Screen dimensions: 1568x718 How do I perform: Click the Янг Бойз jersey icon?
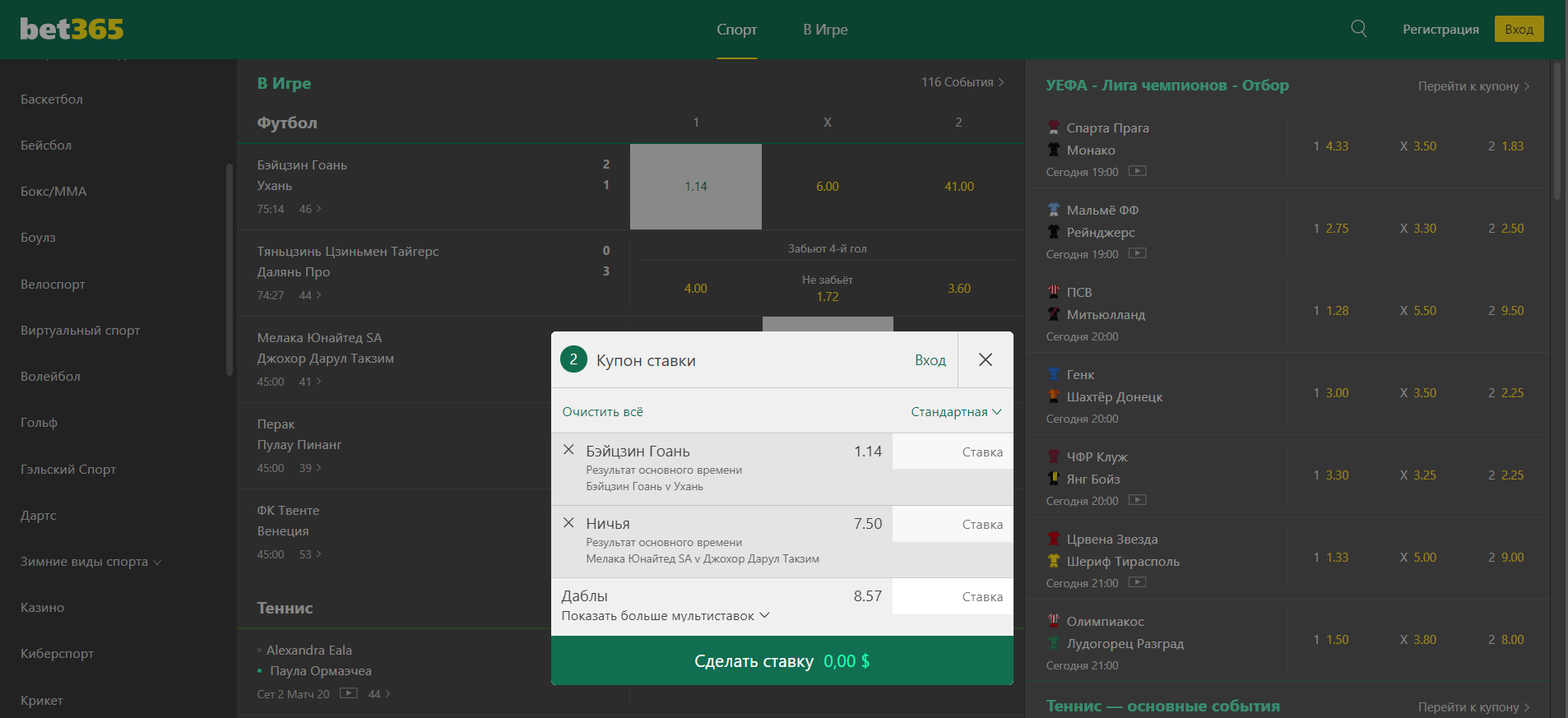click(1054, 479)
